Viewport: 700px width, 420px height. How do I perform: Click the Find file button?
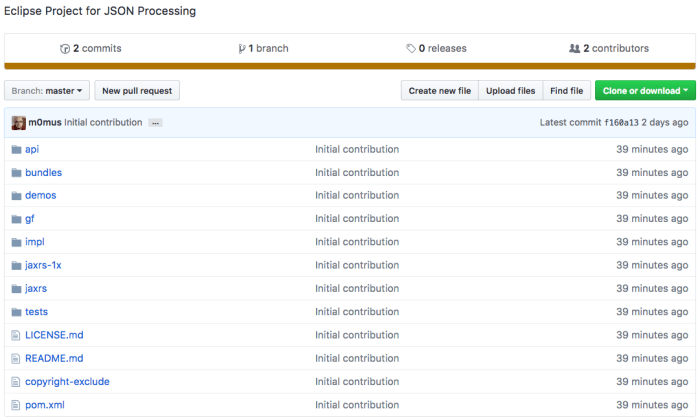click(x=566, y=91)
